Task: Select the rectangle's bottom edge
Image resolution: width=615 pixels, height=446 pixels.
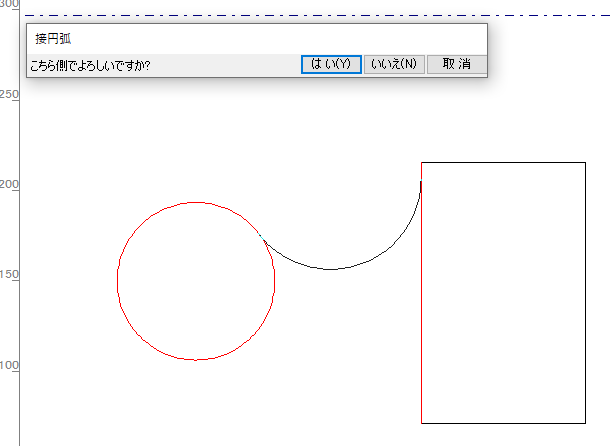Action: (x=504, y=423)
